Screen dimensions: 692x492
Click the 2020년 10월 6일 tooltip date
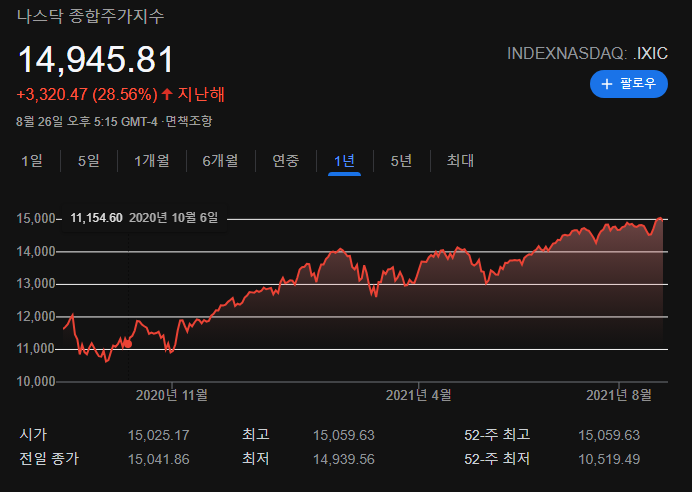coord(173,218)
